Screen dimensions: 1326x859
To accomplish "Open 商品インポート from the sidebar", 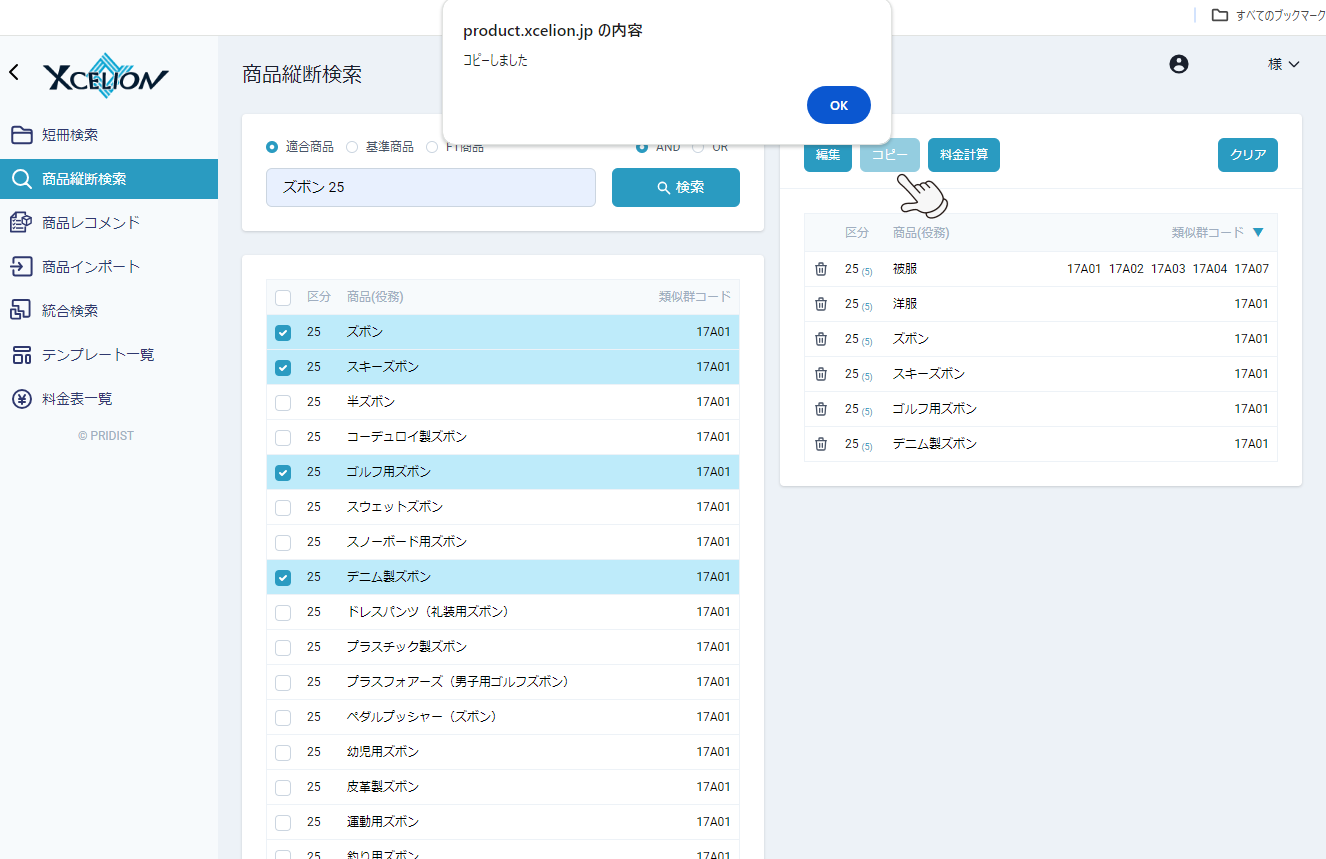I will tap(109, 267).
